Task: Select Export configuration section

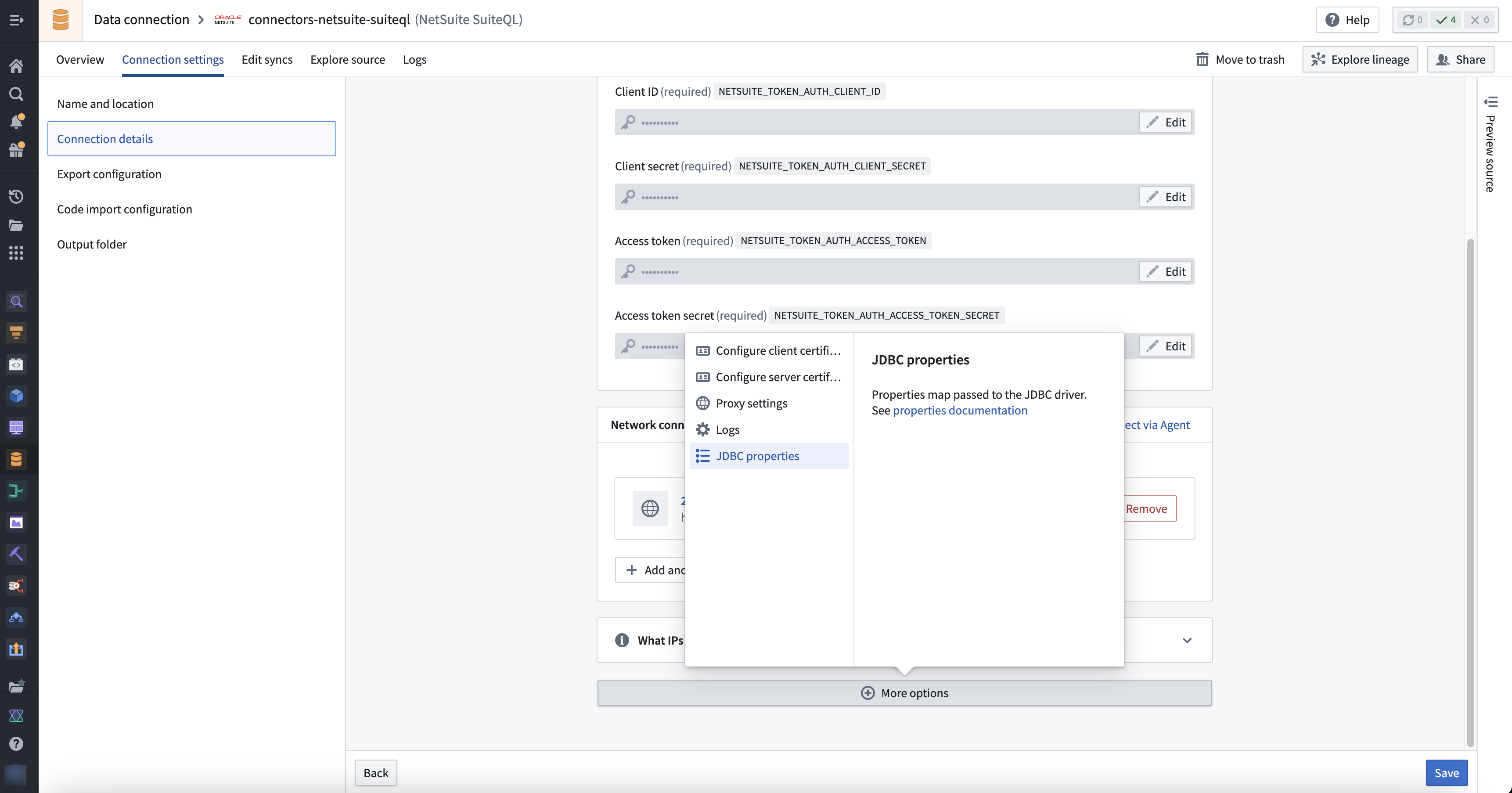Action: click(192, 174)
